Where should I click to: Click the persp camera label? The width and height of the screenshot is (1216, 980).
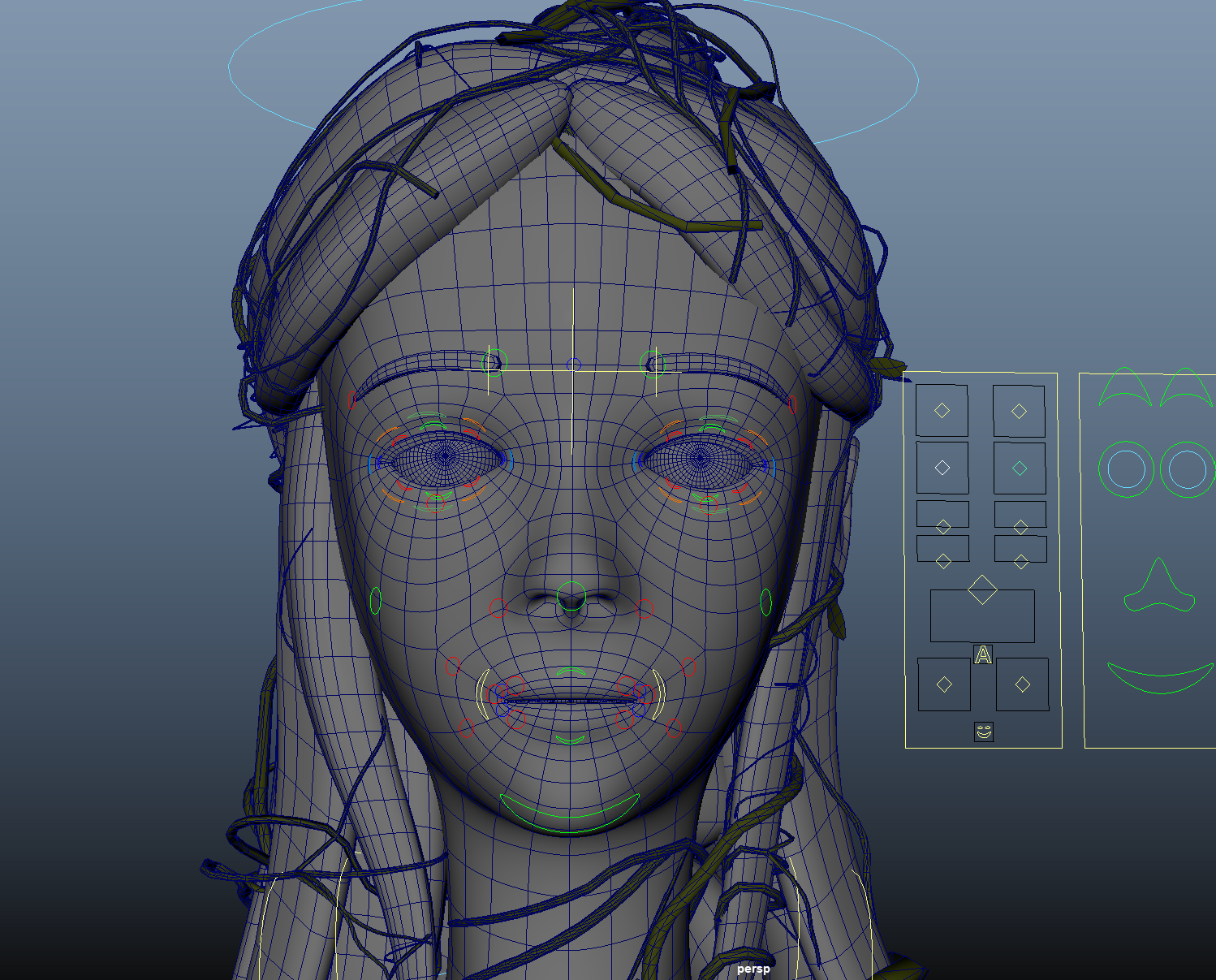(752, 969)
